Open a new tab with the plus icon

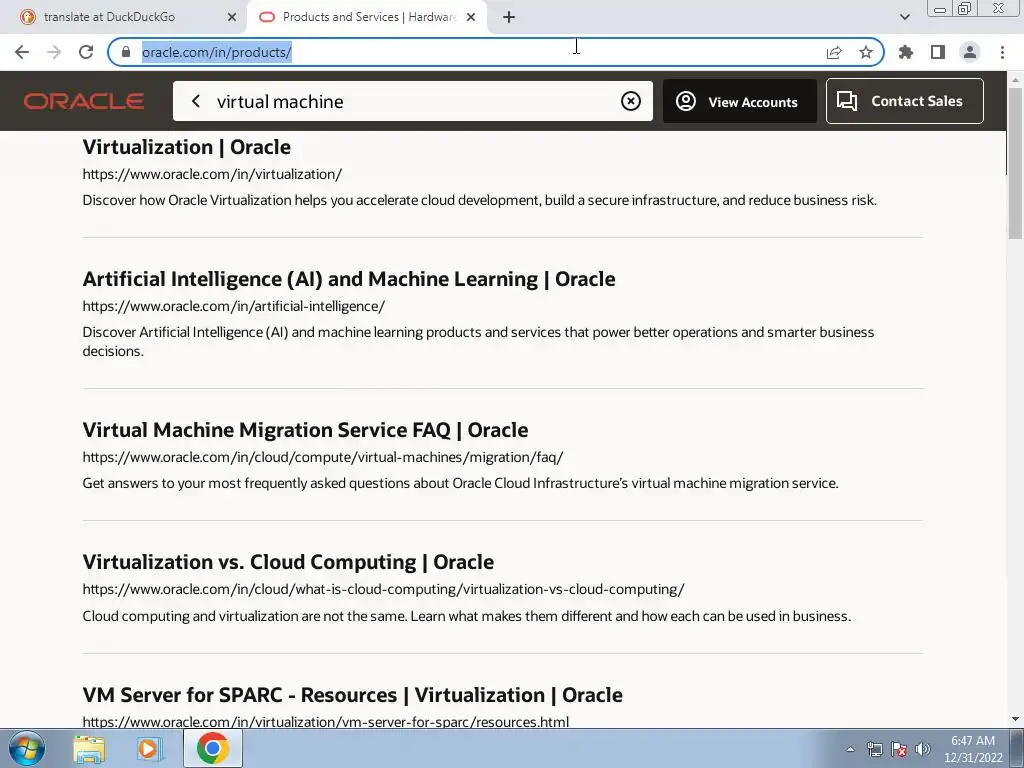509,17
